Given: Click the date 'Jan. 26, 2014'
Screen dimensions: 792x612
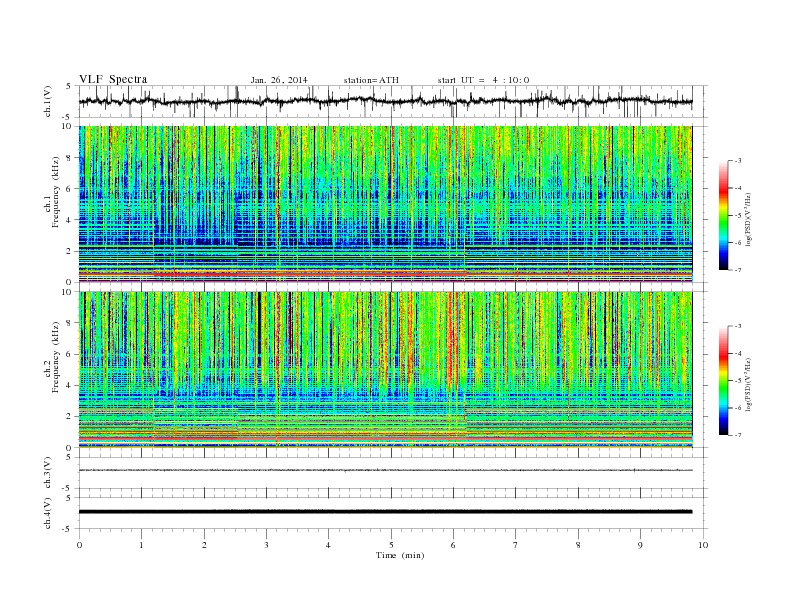Looking at the screenshot, I should [279, 80].
